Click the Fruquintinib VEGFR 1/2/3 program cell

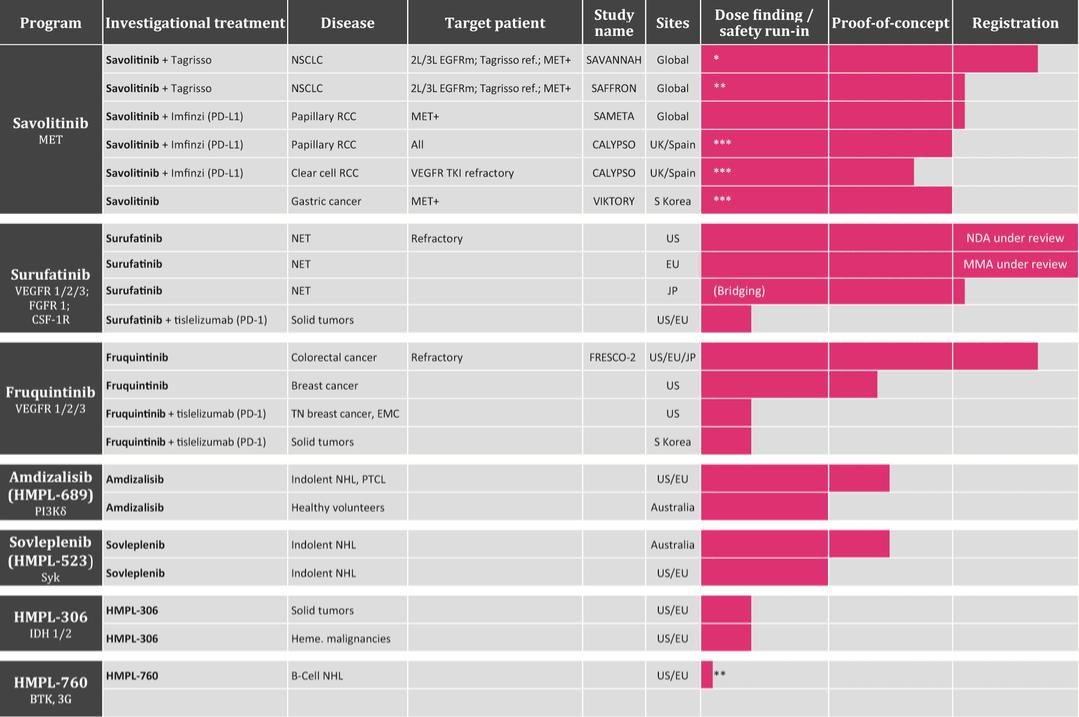[x=51, y=399]
